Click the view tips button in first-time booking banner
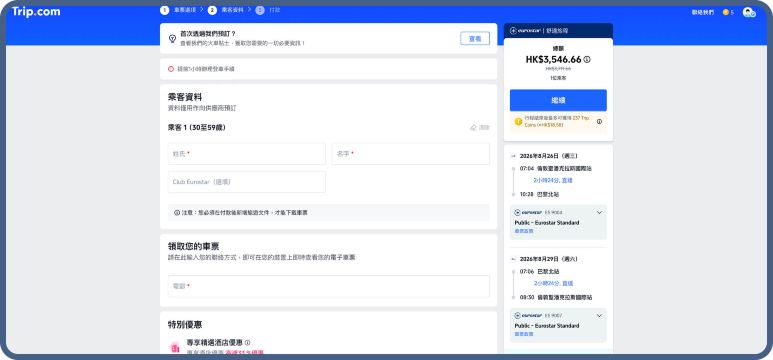 pos(475,38)
